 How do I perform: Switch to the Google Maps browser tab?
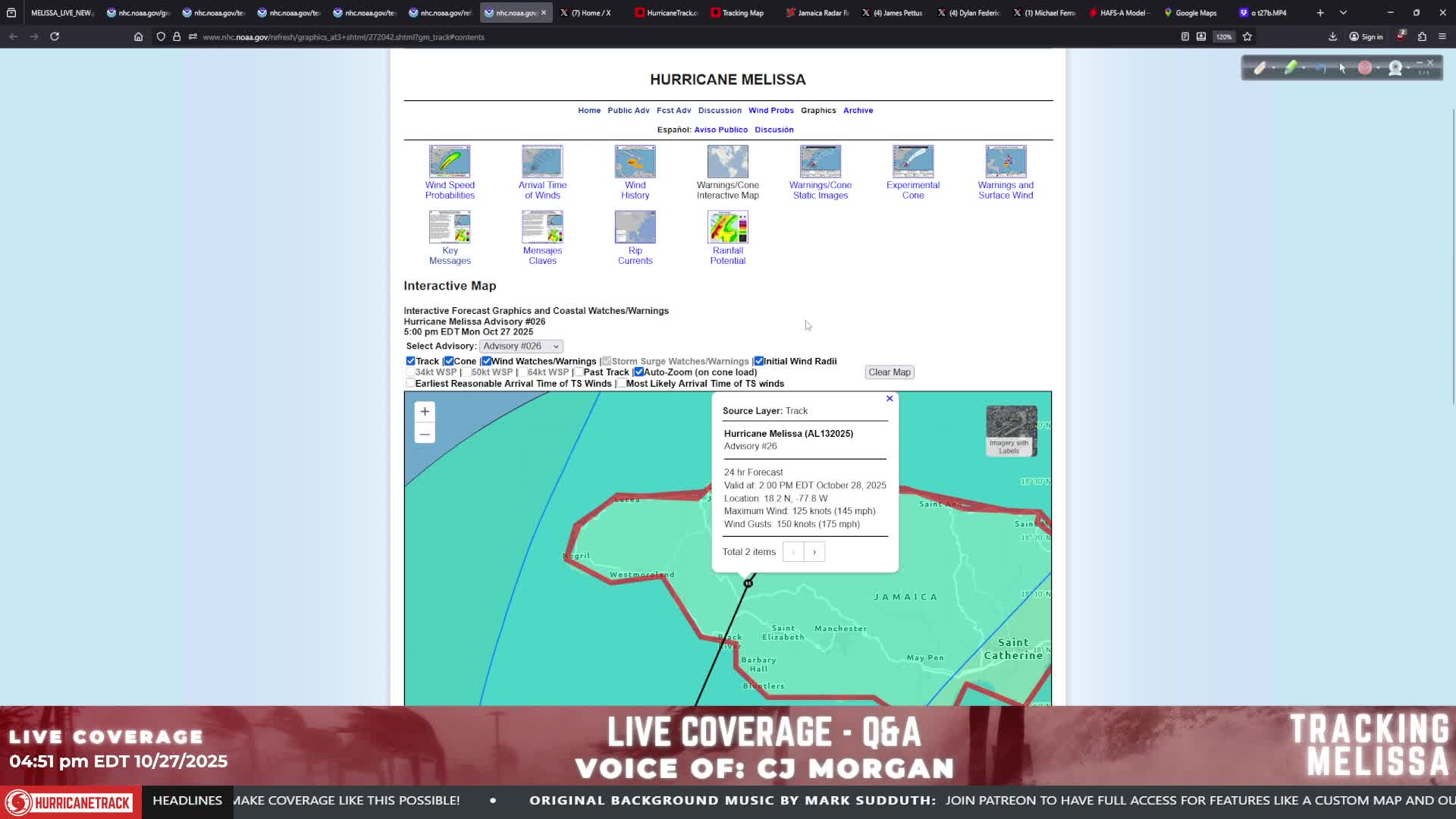1191,13
